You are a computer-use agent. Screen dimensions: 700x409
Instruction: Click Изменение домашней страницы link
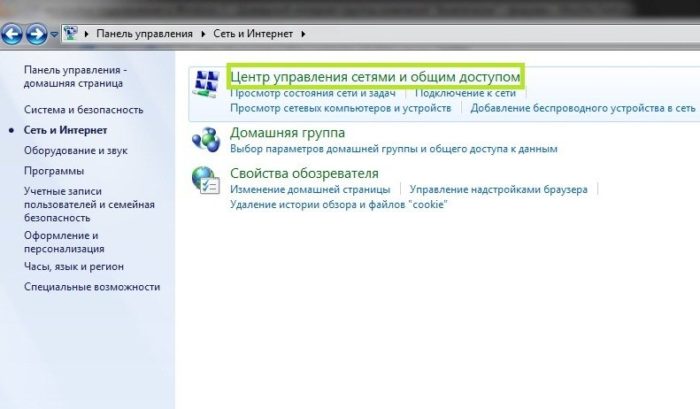[x=310, y=189]
